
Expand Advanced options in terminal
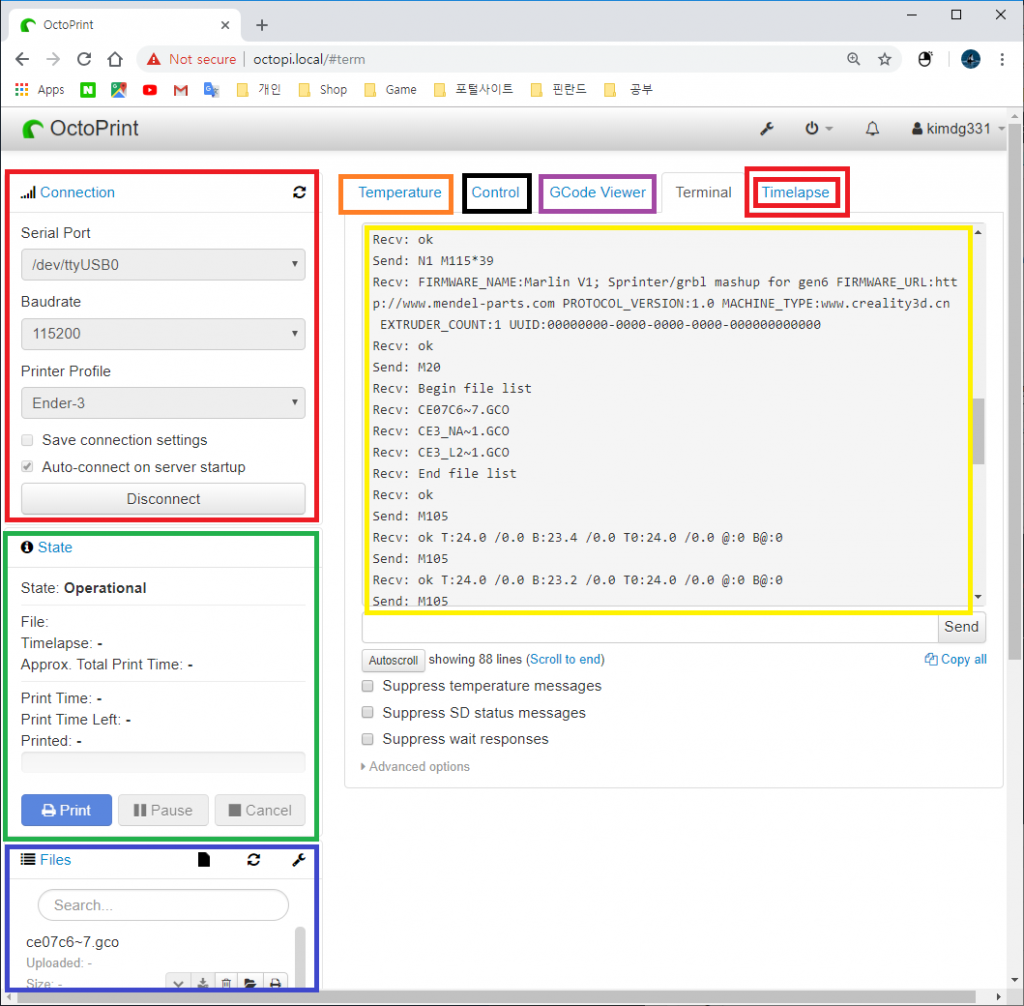(x=415, y=767)
